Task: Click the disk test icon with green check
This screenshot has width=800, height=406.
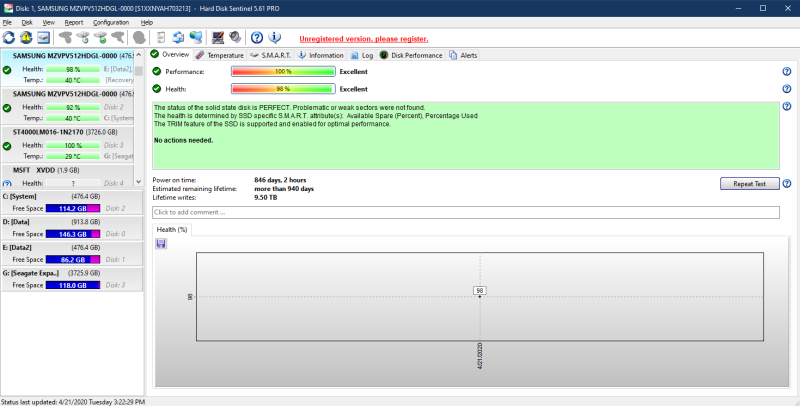Action: [x=101, y=37]
